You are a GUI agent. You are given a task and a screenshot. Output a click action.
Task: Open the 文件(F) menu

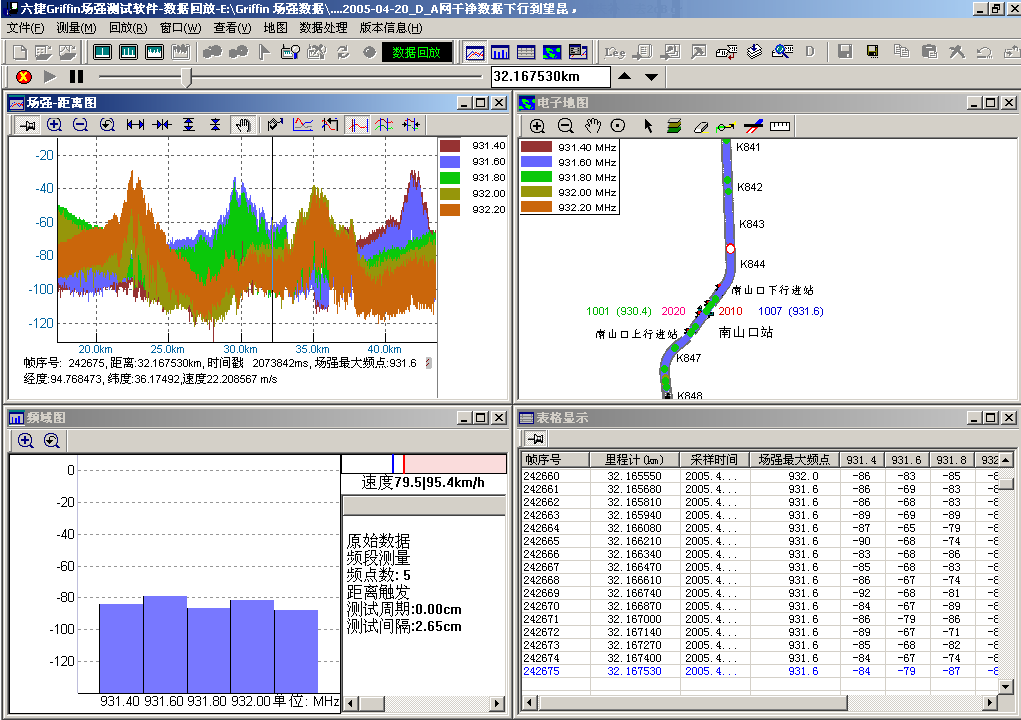coord(25,28)
